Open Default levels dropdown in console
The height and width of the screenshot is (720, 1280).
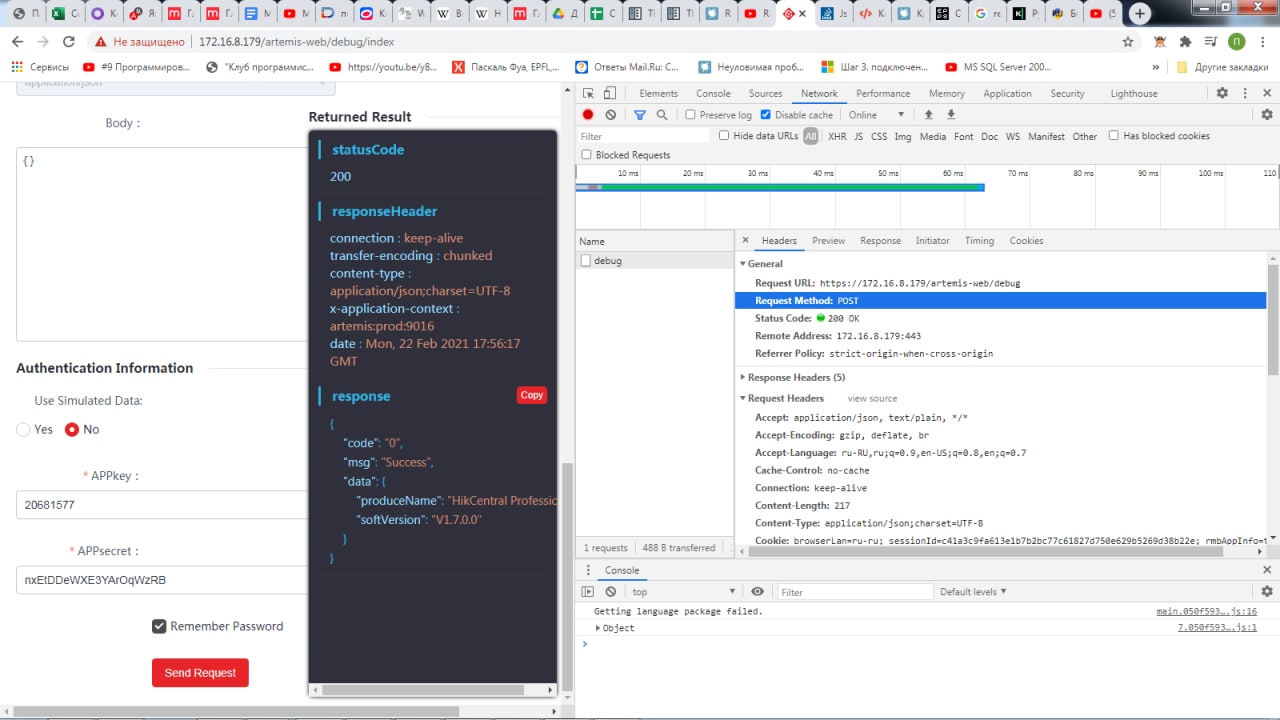click(973, 592)
